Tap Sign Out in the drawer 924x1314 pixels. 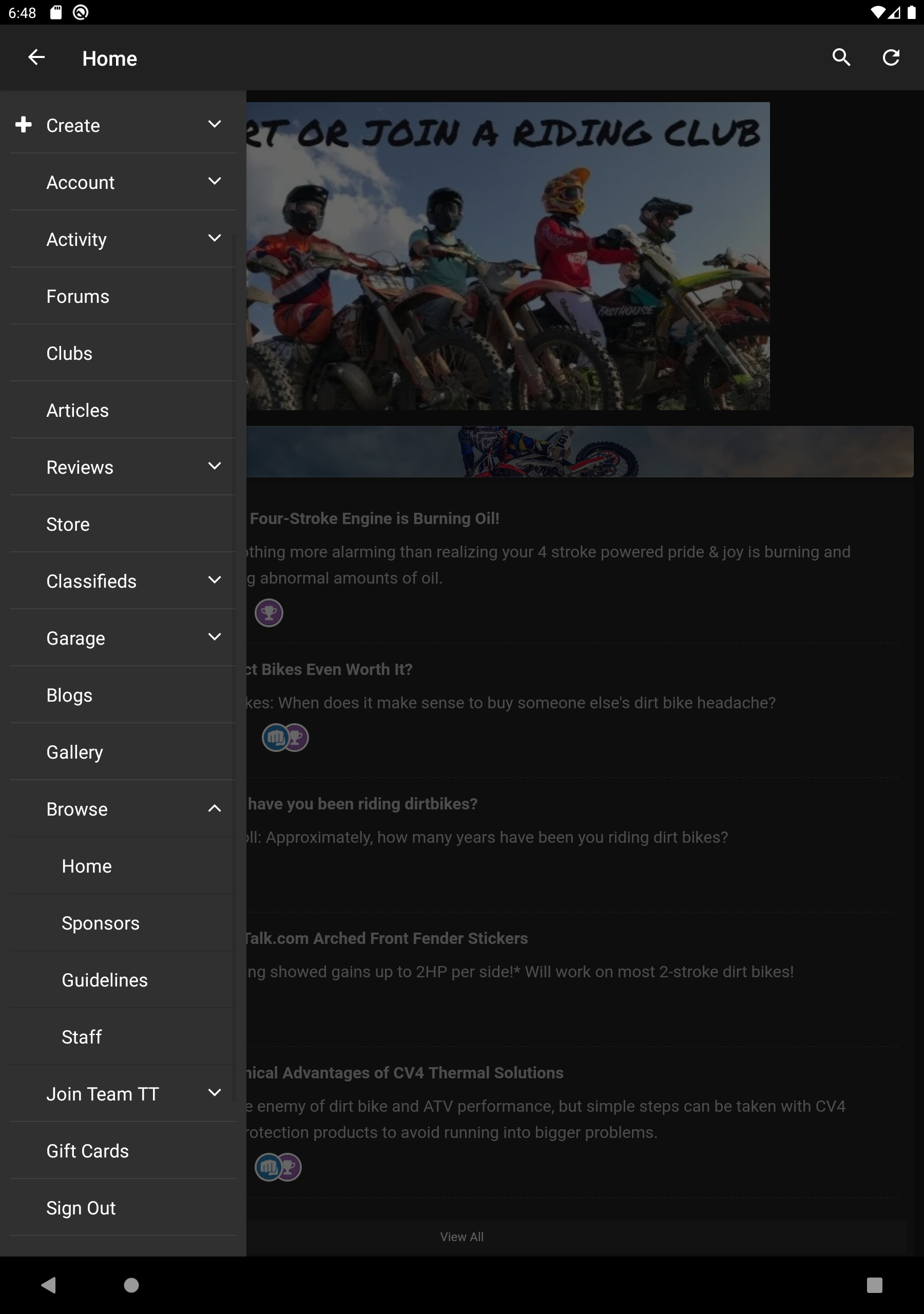[x=123, y=1208]
